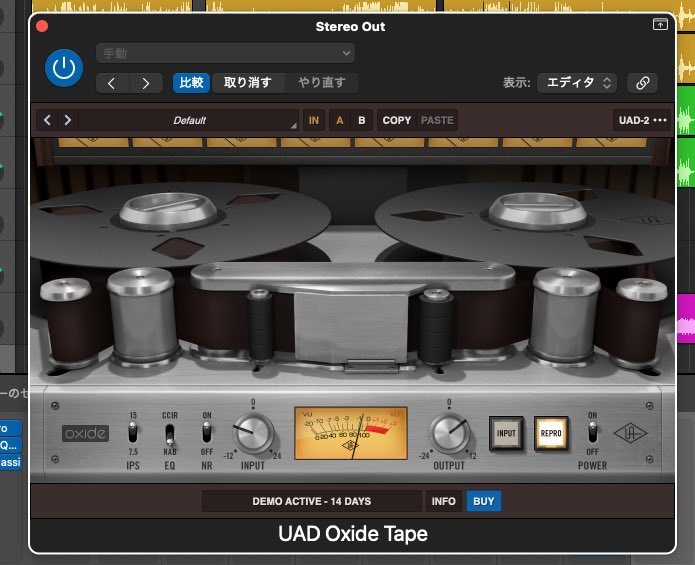The width and height of the screenshot is (695, 565).
Task: Click the blue BUY button
Action: (x=484, y=501)
